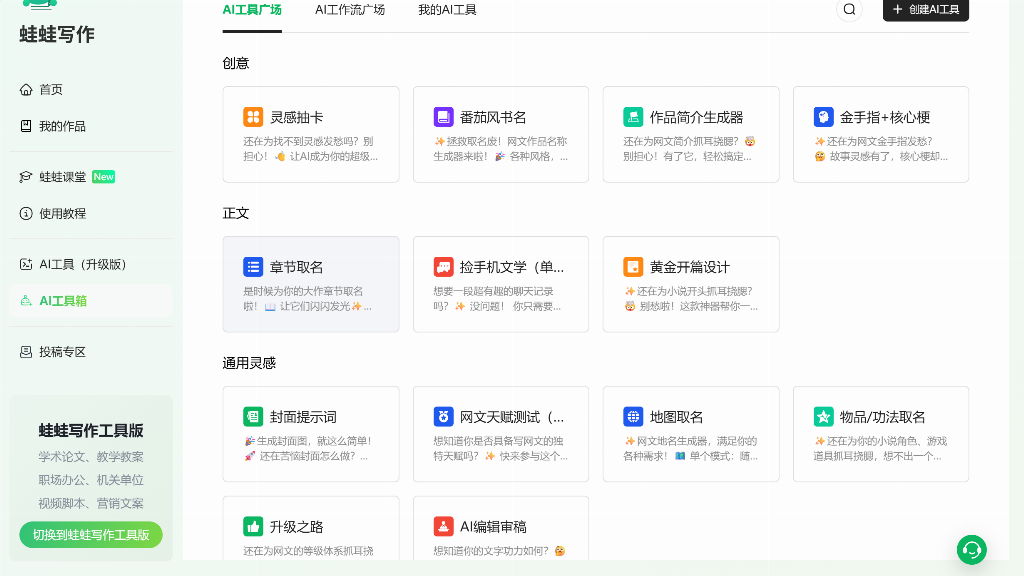This screenshot has height=576, width=1024.
Task: Click the floating customer service icon
Action: click(971, 550)
